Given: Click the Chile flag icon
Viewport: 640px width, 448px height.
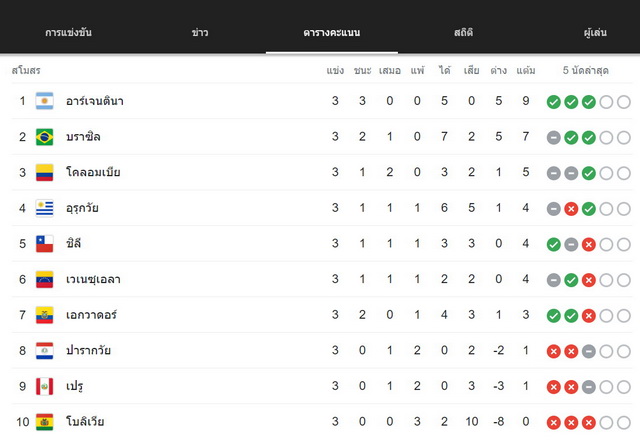Looking at the screenshot, I should coord(44,244).
